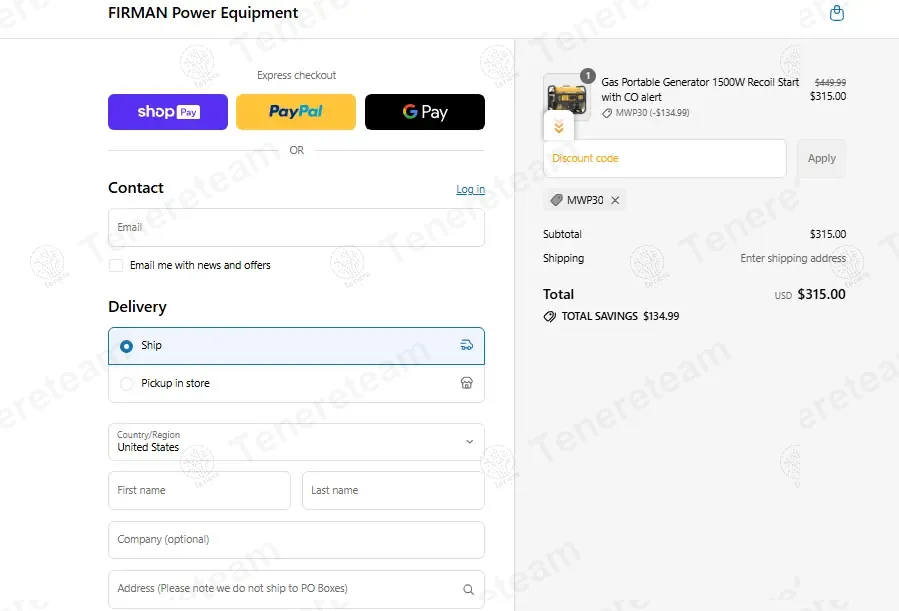Click the Total Savings tag icon

(549, 316)
